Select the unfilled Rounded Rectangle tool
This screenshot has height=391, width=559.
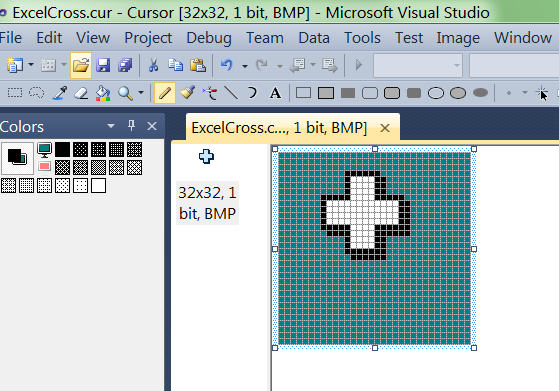point(370,93)
